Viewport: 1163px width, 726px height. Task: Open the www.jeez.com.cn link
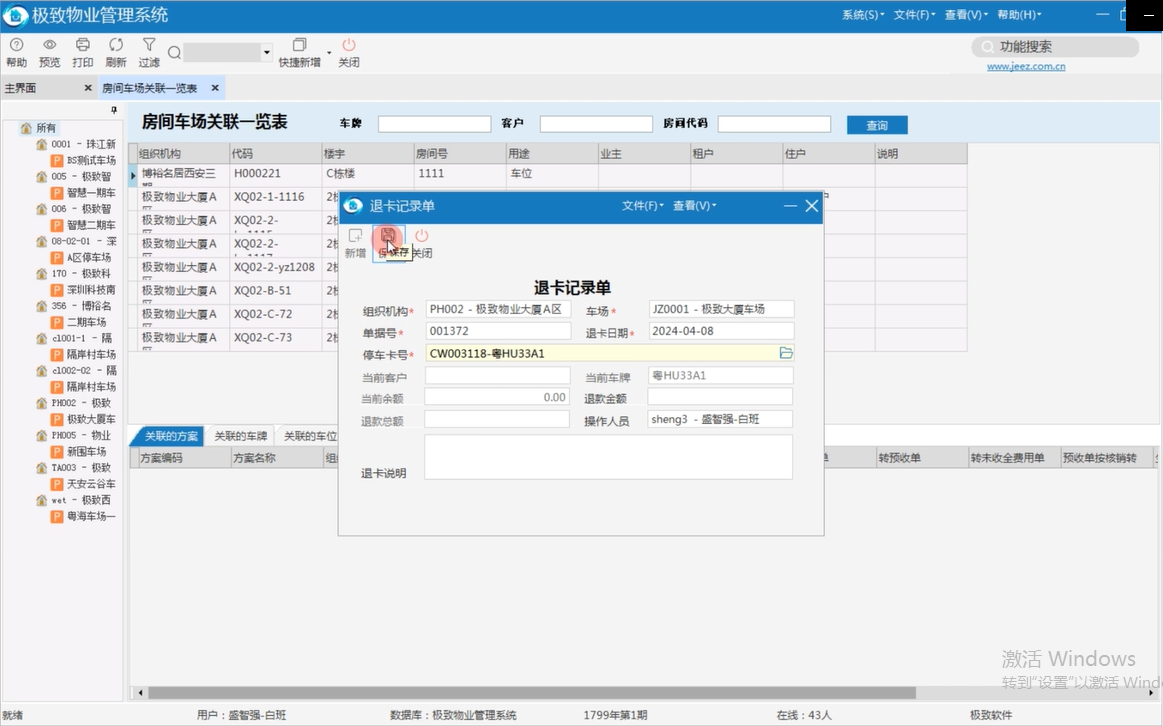(x=1025, y=67)
